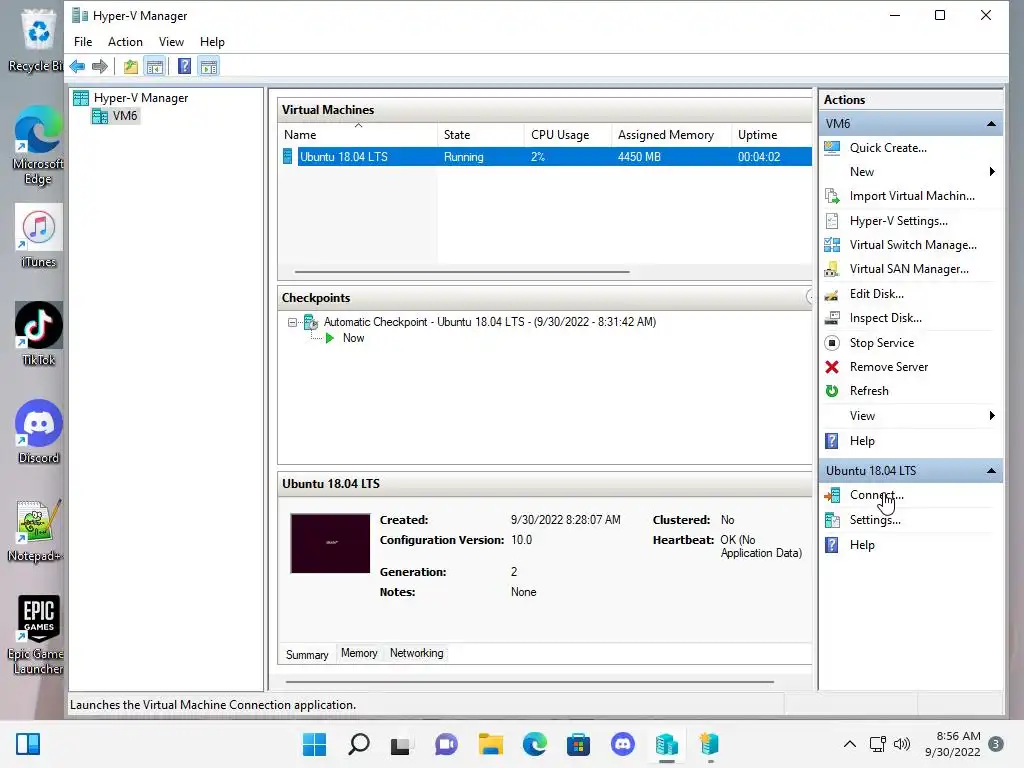Viewport: 1024px width, 768px height.
Task: Click the Help question mark toolbar icon
Action: (x=185, y=66)
